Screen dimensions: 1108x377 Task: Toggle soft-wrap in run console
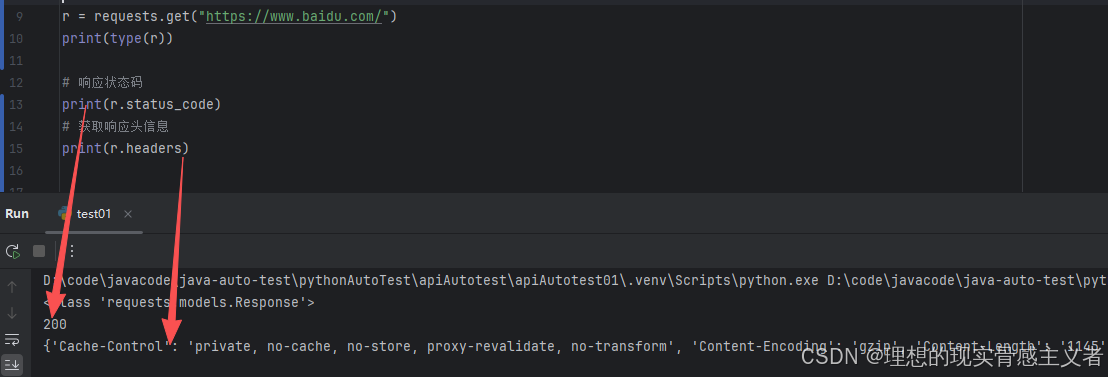[x=13, y=340]
